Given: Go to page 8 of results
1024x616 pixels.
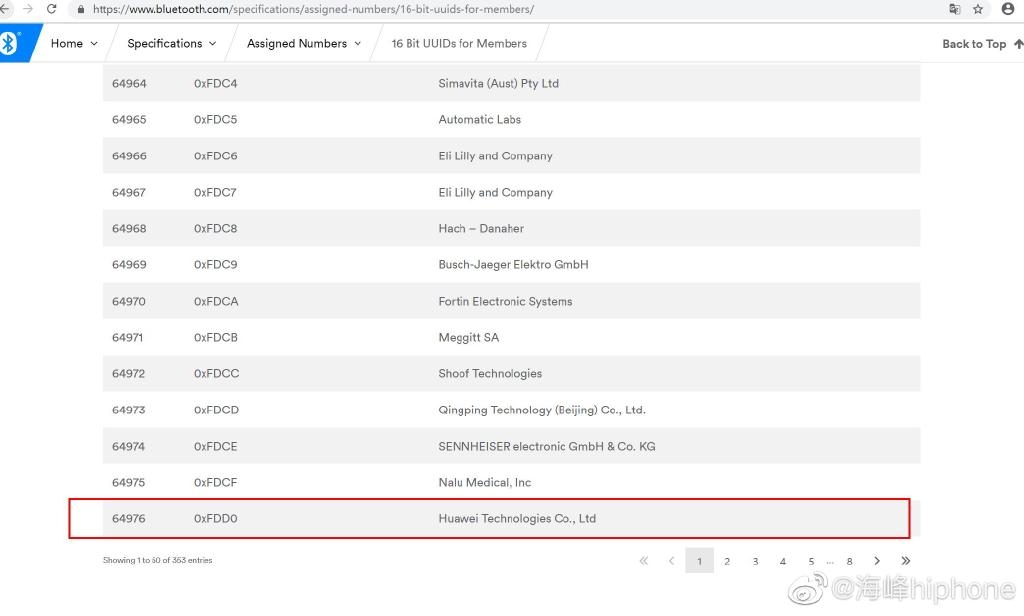Looking at the screenshot, I should pos(849,561).
